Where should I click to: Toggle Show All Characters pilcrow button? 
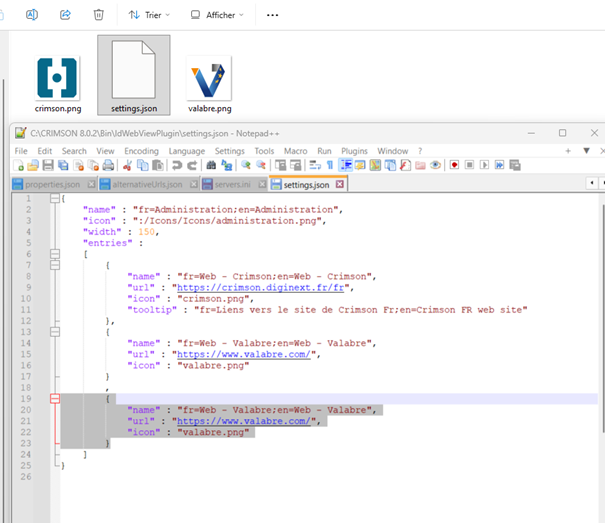(x=329, y=165)
